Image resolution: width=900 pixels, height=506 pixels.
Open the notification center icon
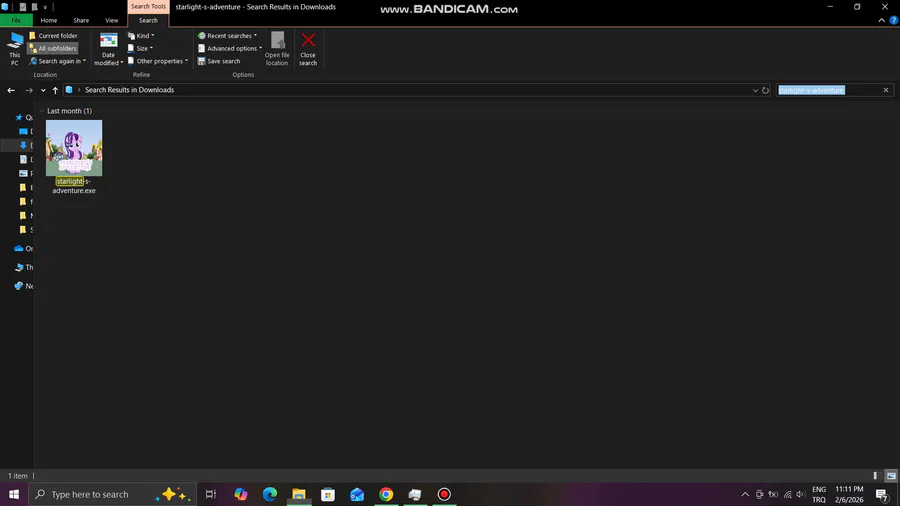(x=883, y=494)
